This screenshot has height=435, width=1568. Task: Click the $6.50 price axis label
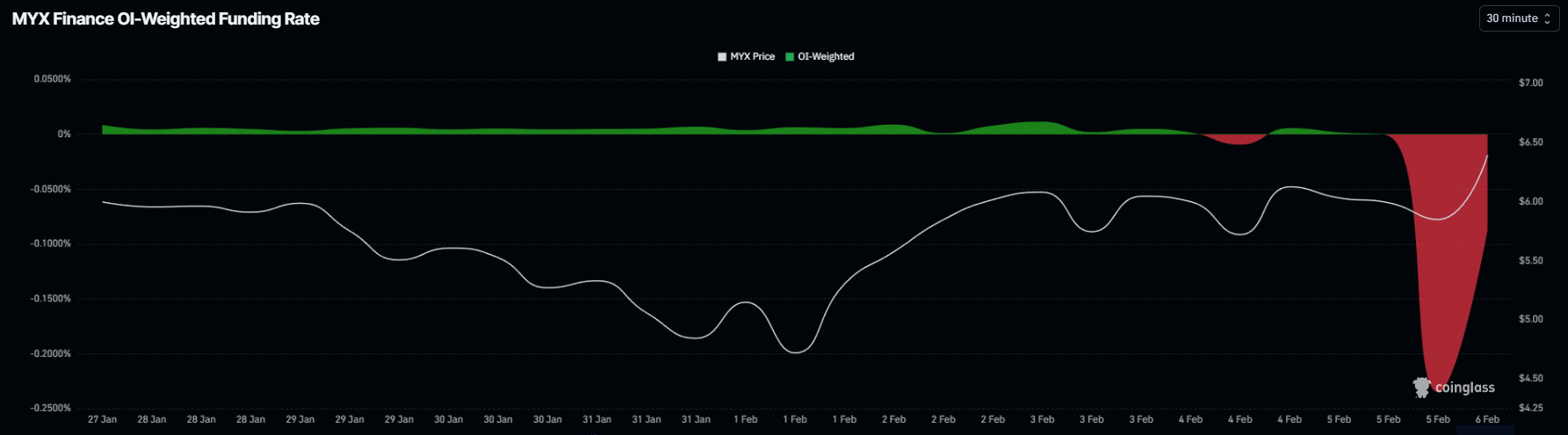(x=1530, y=141)
